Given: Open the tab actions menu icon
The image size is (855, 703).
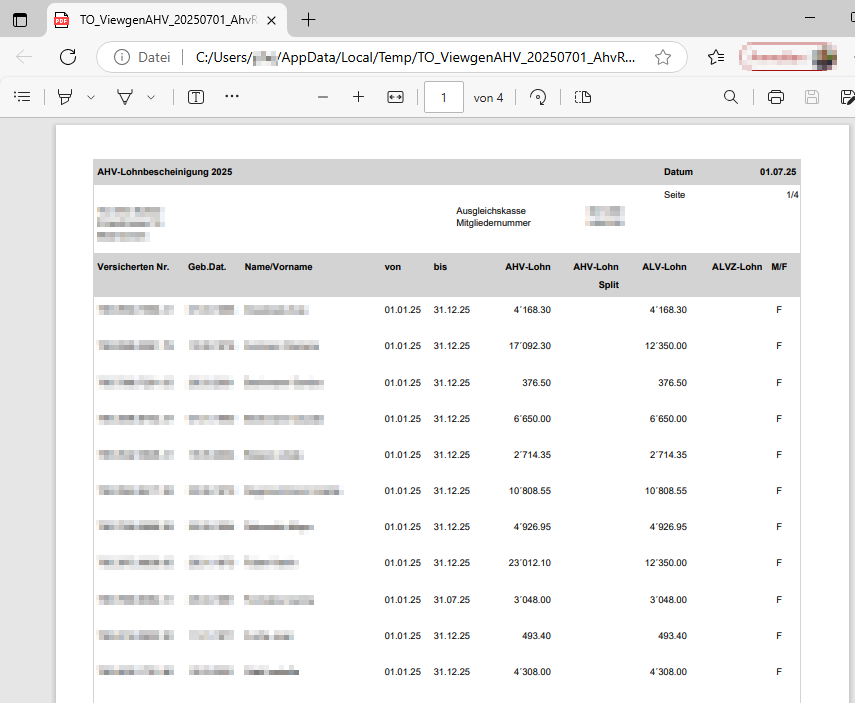Looking at the screenshot, I should 20,20.
